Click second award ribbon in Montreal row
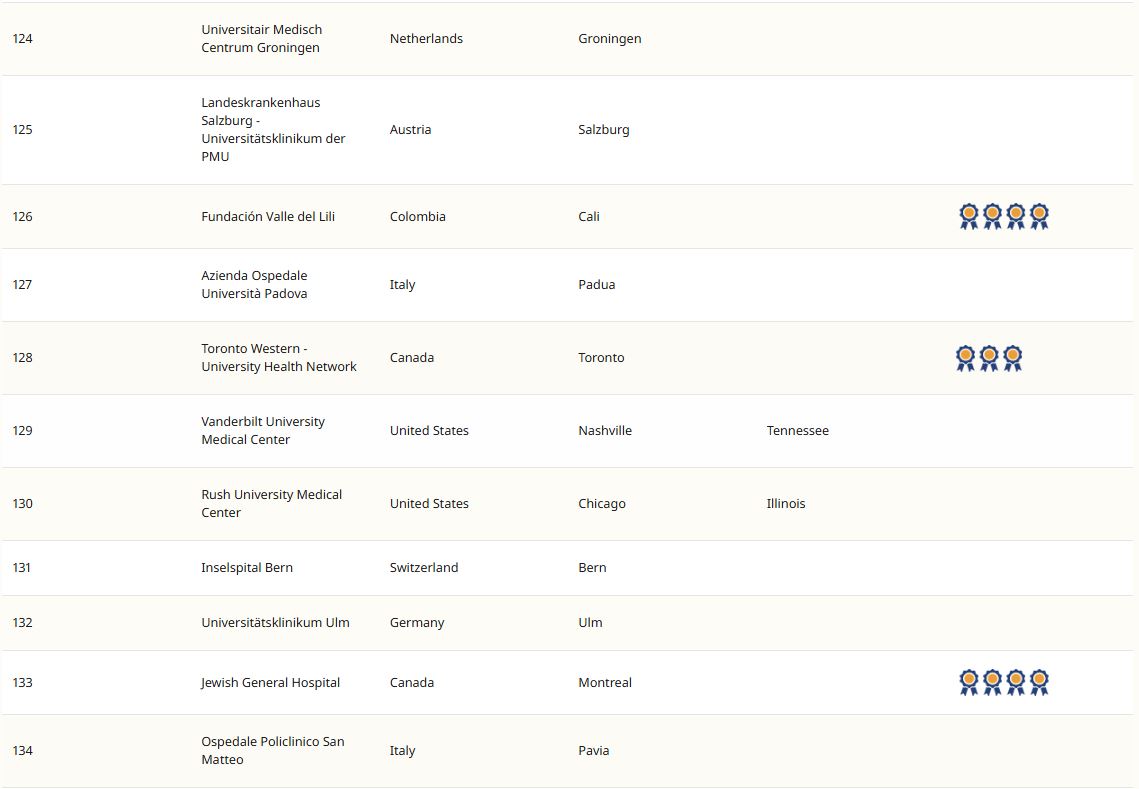 [992, 682]
